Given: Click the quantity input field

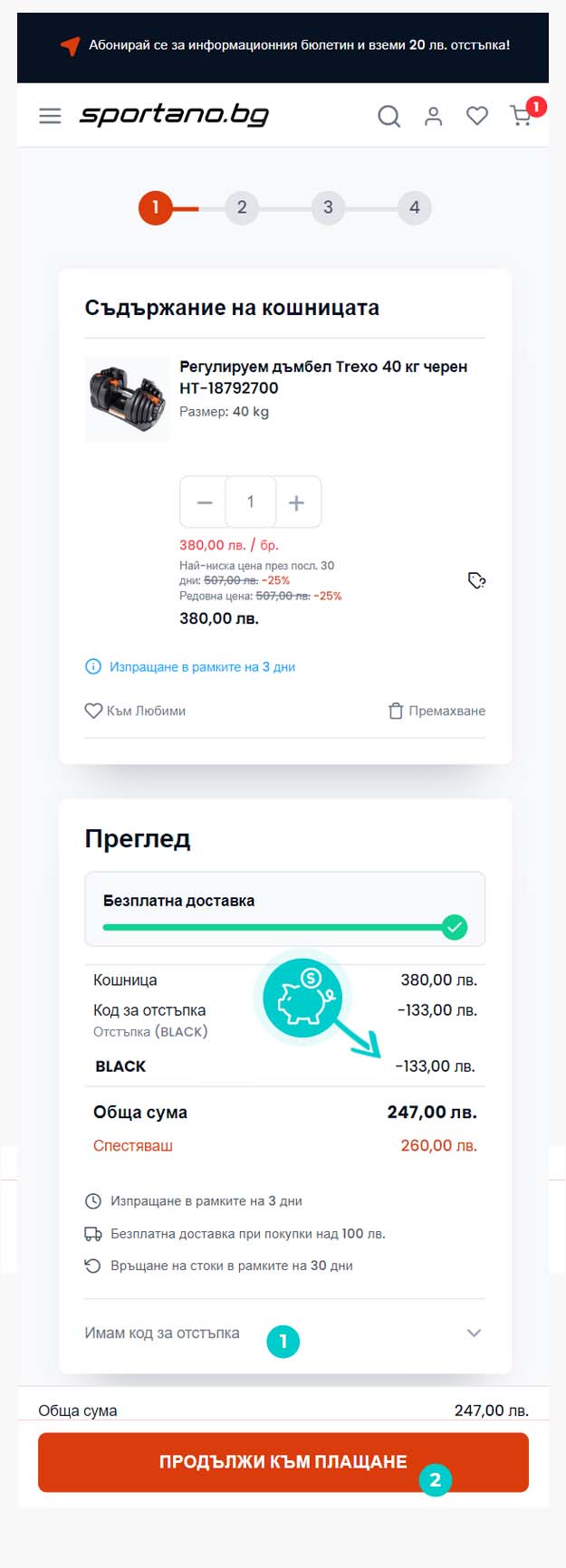Looking at the screenshot, I should click(251, 502).
